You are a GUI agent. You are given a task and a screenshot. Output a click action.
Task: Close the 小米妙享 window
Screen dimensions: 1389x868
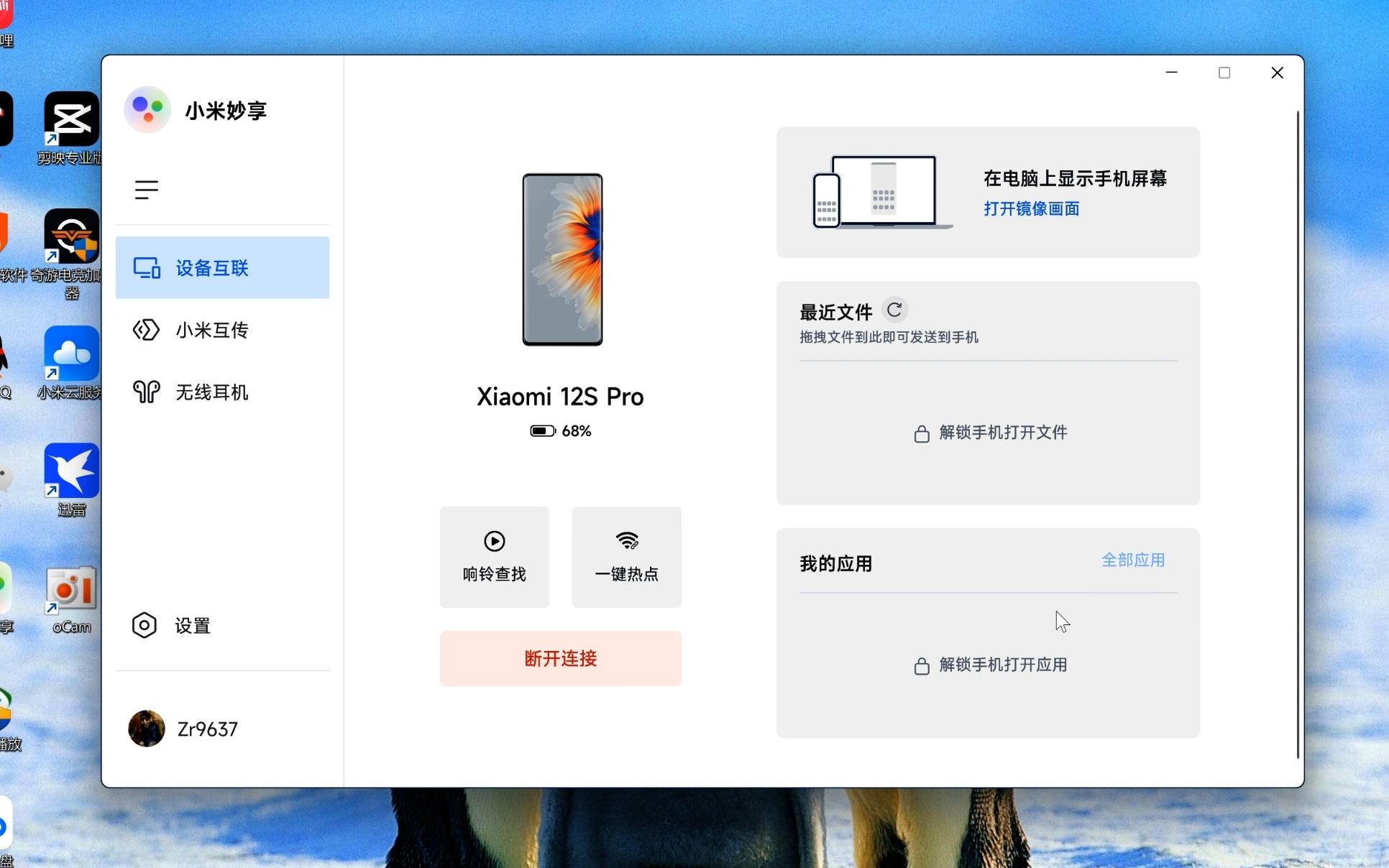[x=1278, y=73]
